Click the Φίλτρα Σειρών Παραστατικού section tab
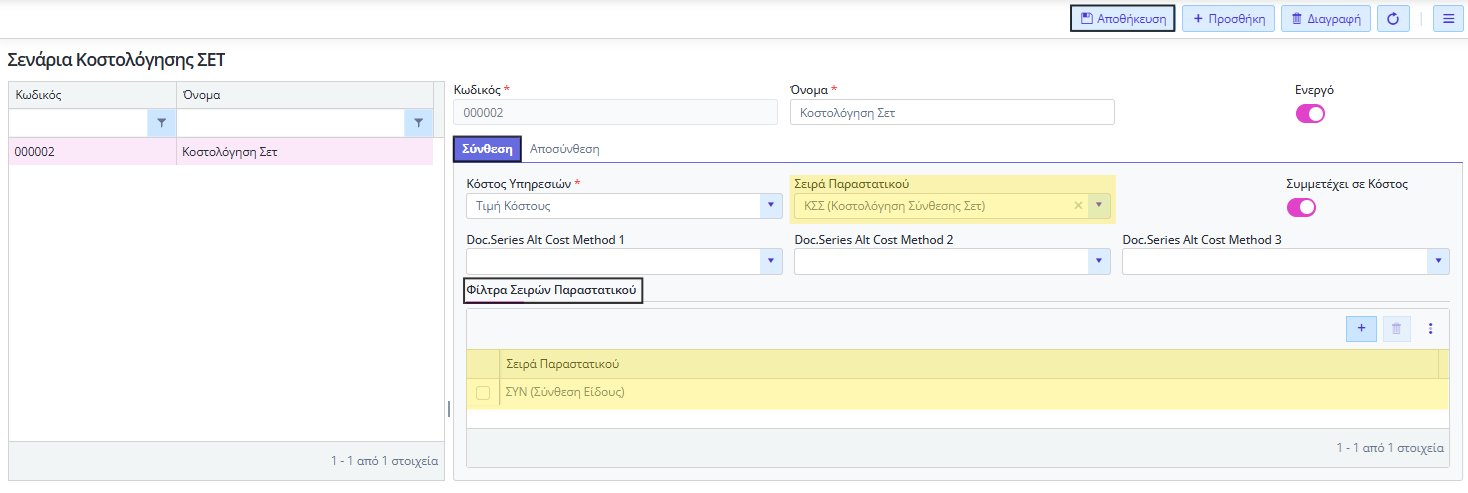 pyautogui.click(x=554, y=290)
